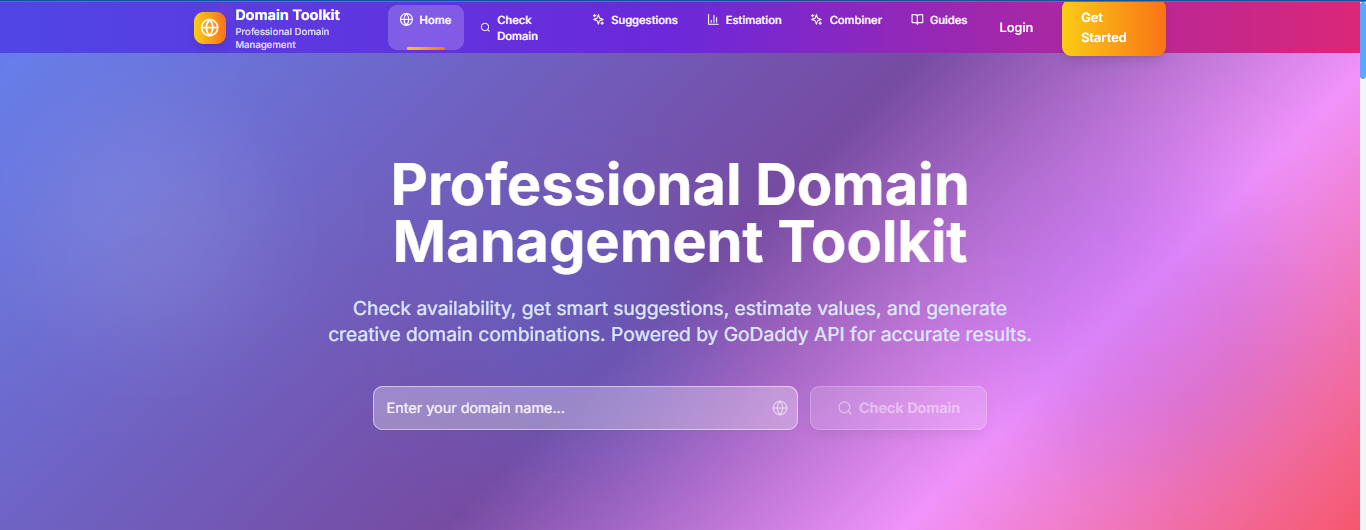This screenshot has width=1366, height=530.
Task: Click the 'Professional Domain Management' logo subtitle
Action: point(282,38)
